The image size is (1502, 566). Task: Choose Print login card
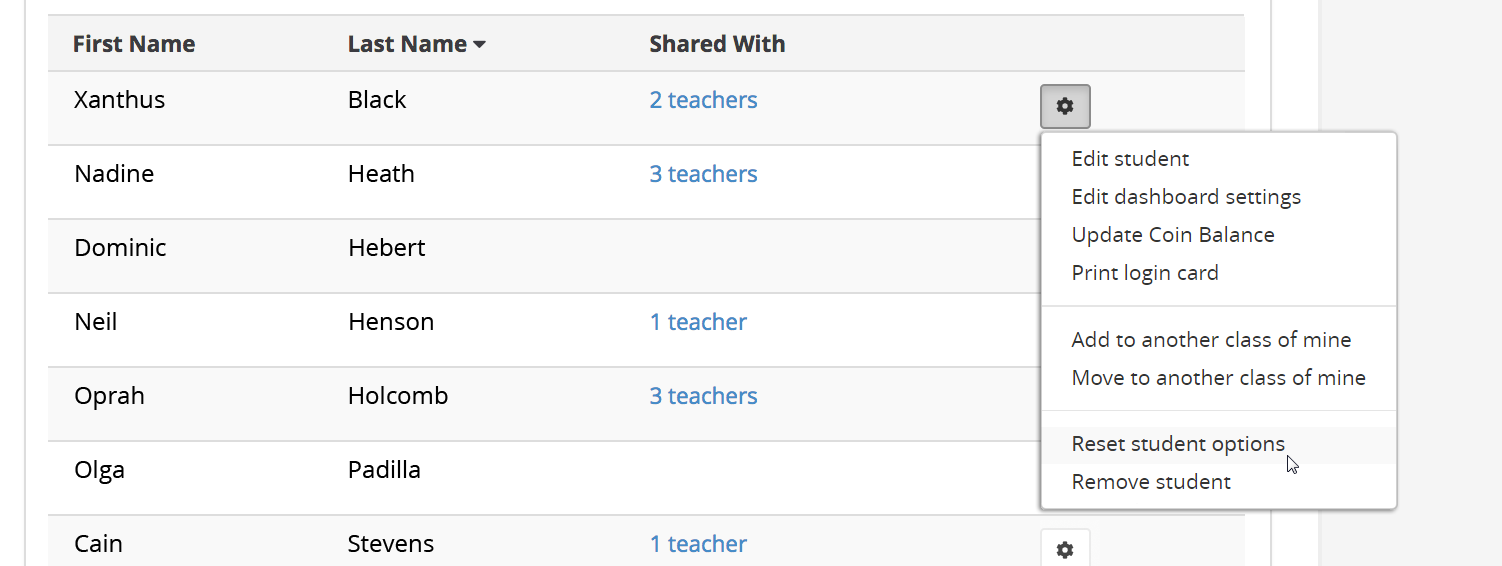coord(1145,273)
